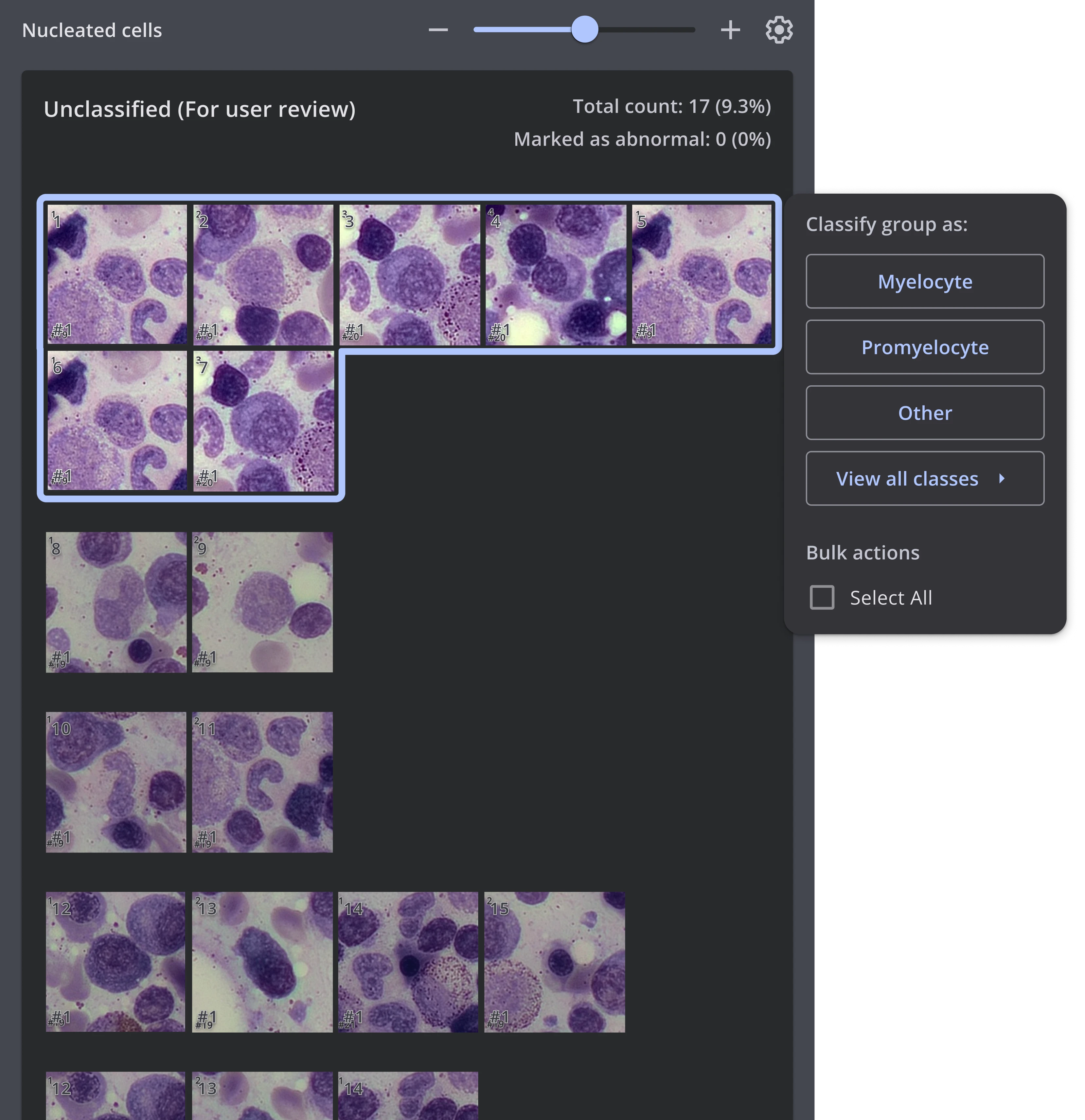The height and width of the screenshot is (1120, 1085).
Task: Select cell thumbnail number 8
Action: 116,602
